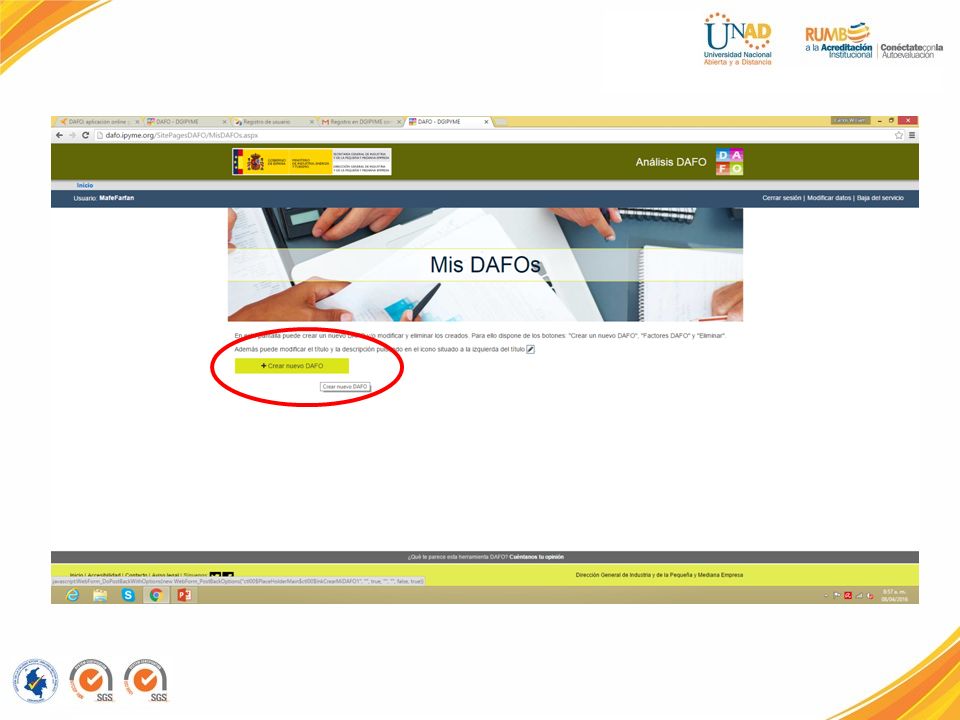Viewport: 960px width, 720px height.
Task: Click the browser forward arrow
Action: (x=72, y=135)
